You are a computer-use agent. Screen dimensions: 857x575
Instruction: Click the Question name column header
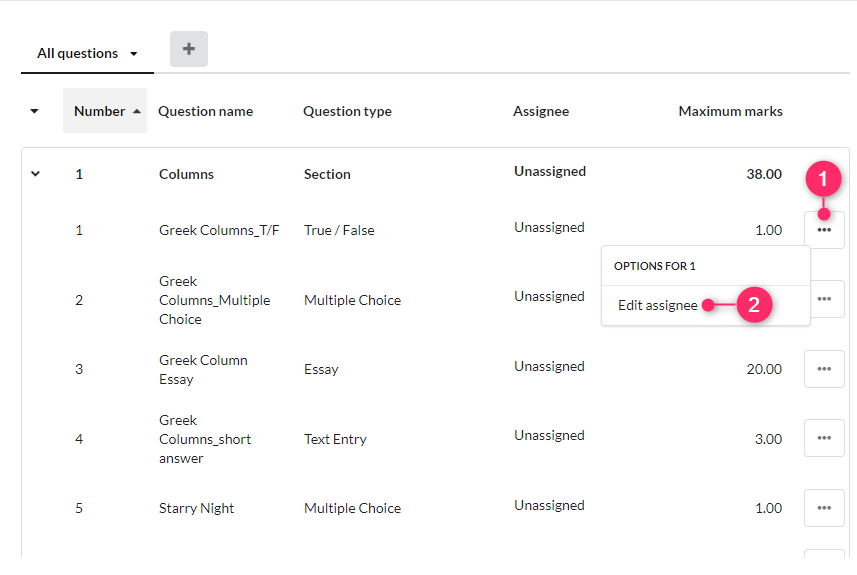206,111
